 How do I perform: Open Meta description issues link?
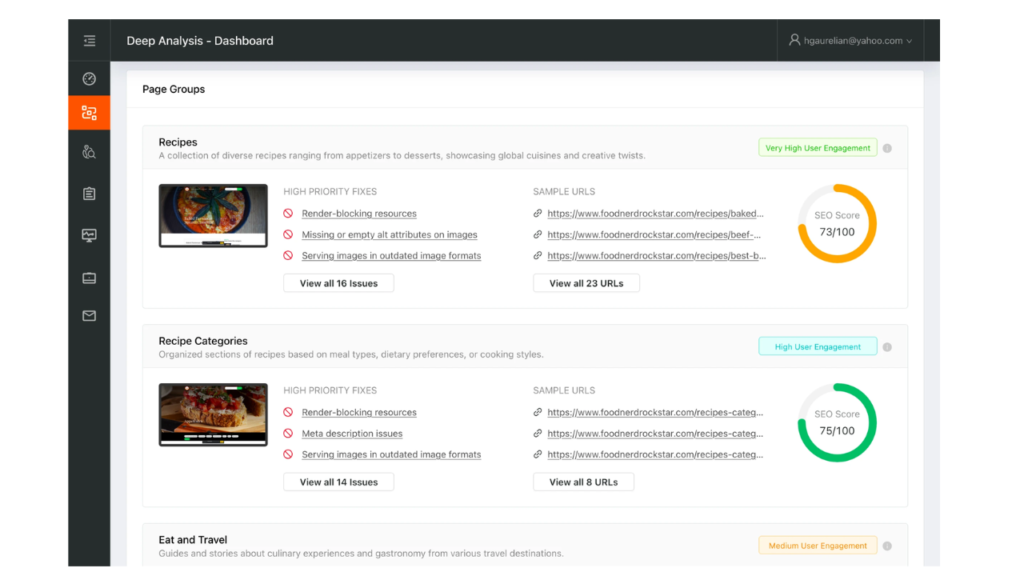click(352, 434)
